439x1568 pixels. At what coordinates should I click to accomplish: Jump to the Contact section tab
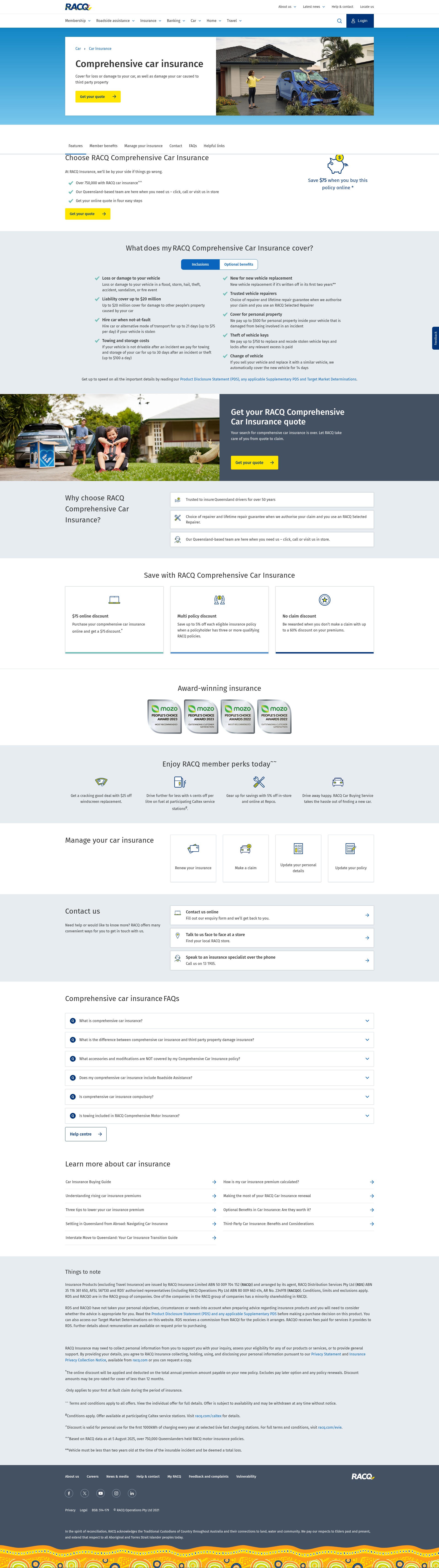[x=176, y=146]
